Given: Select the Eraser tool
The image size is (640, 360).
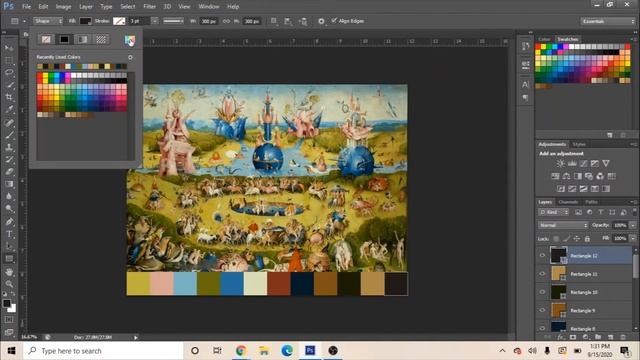Looking at the screenshot, I should pos(9,171).
